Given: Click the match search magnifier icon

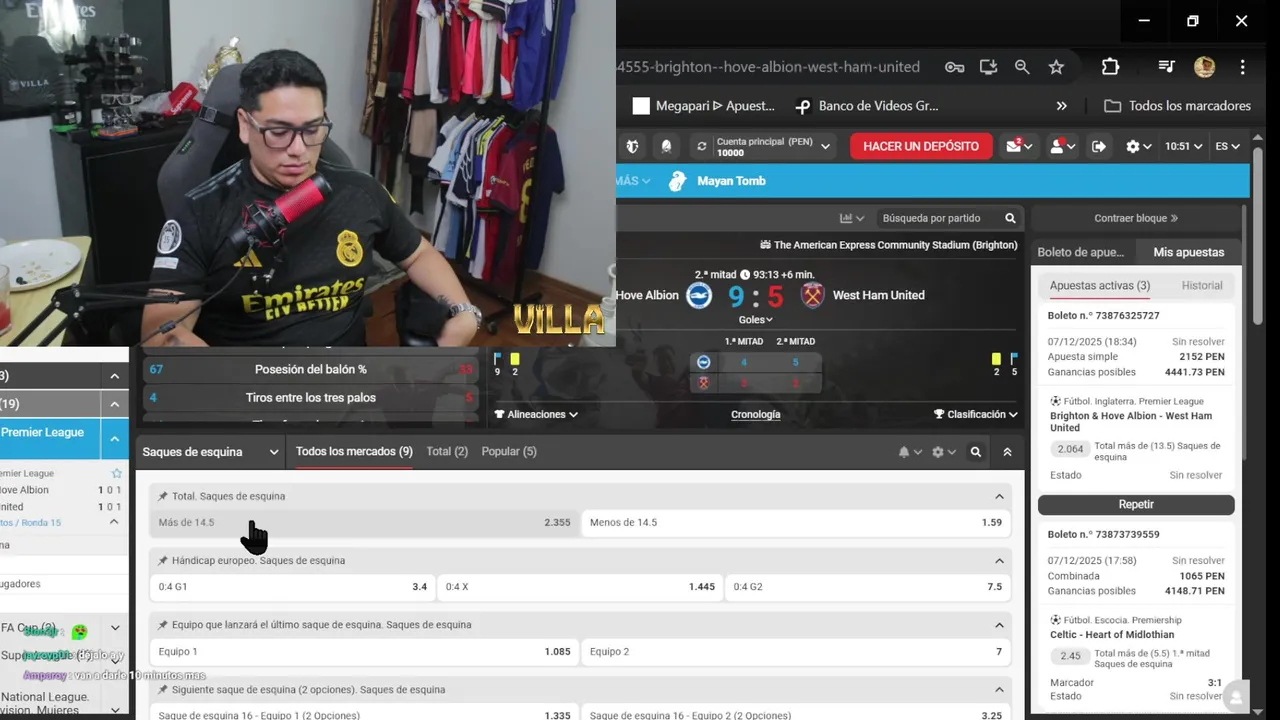Looking at the screenshot, I should click(1010, 218).
